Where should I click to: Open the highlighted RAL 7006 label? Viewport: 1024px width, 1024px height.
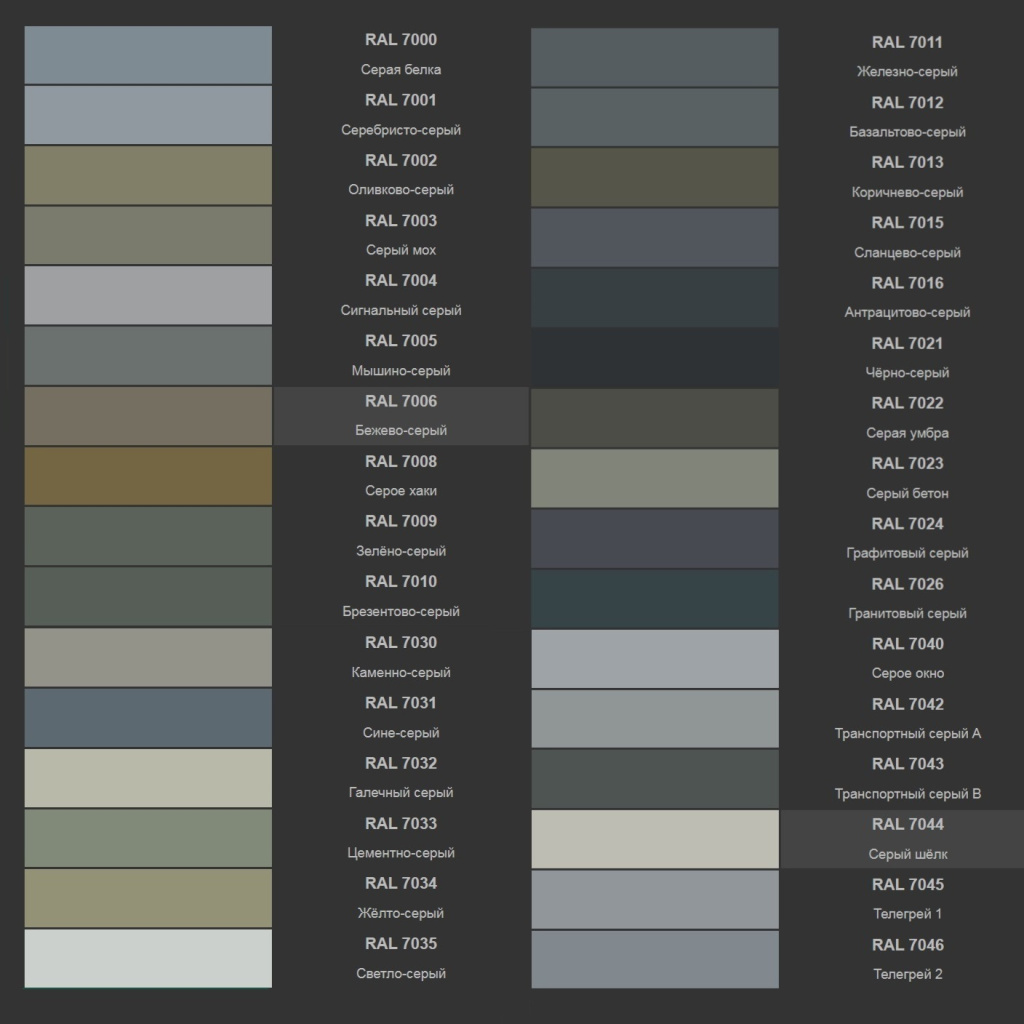[401, 416]
